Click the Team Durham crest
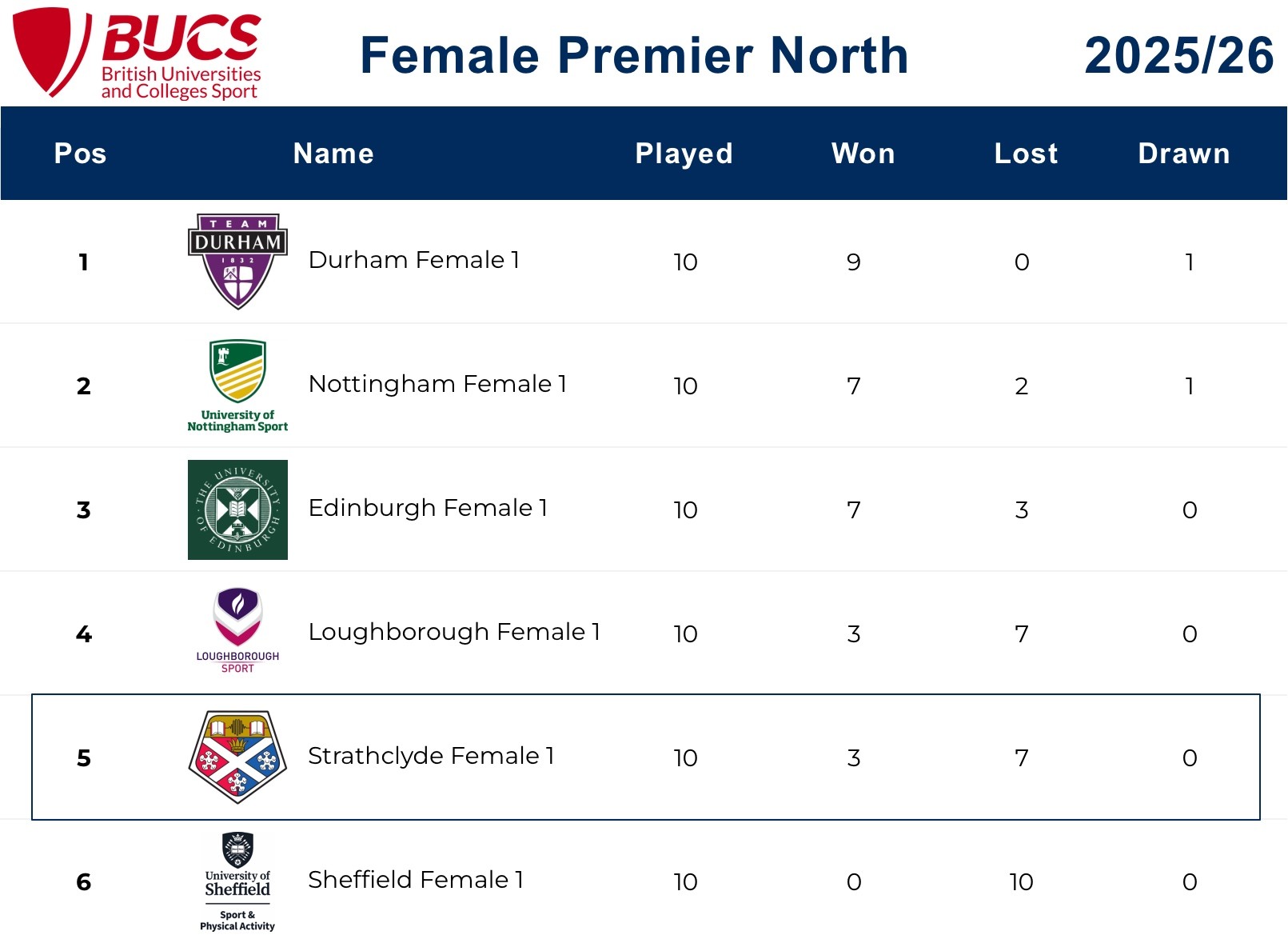Viewport: 1288px width, 951px height. coord(237,261)
